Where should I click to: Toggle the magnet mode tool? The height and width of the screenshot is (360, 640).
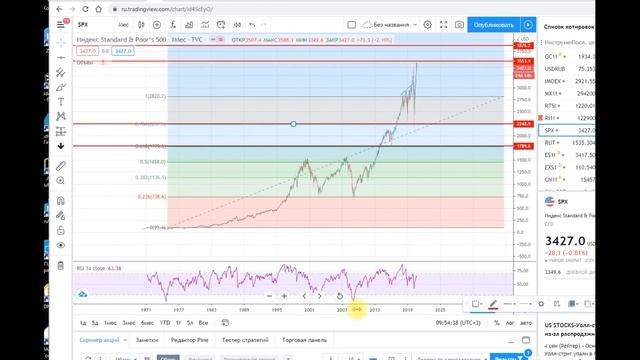click(x=61, y=200)
